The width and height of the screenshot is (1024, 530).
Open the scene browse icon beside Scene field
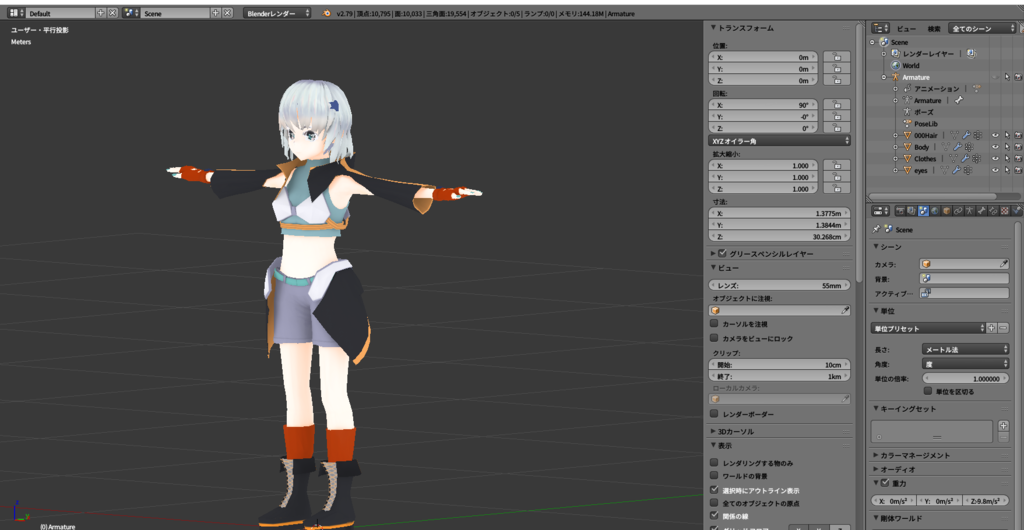pos(131,13)
